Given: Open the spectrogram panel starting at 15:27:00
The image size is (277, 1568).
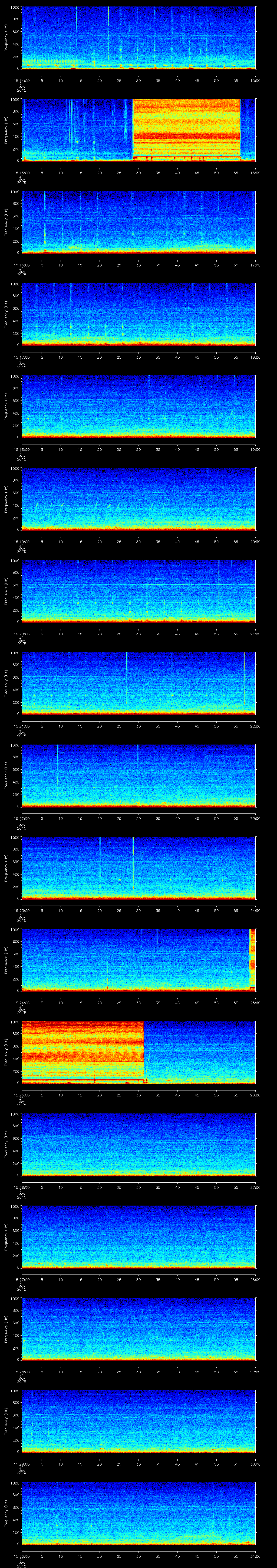Looking at the screenshot, I should click(138, 1237).
